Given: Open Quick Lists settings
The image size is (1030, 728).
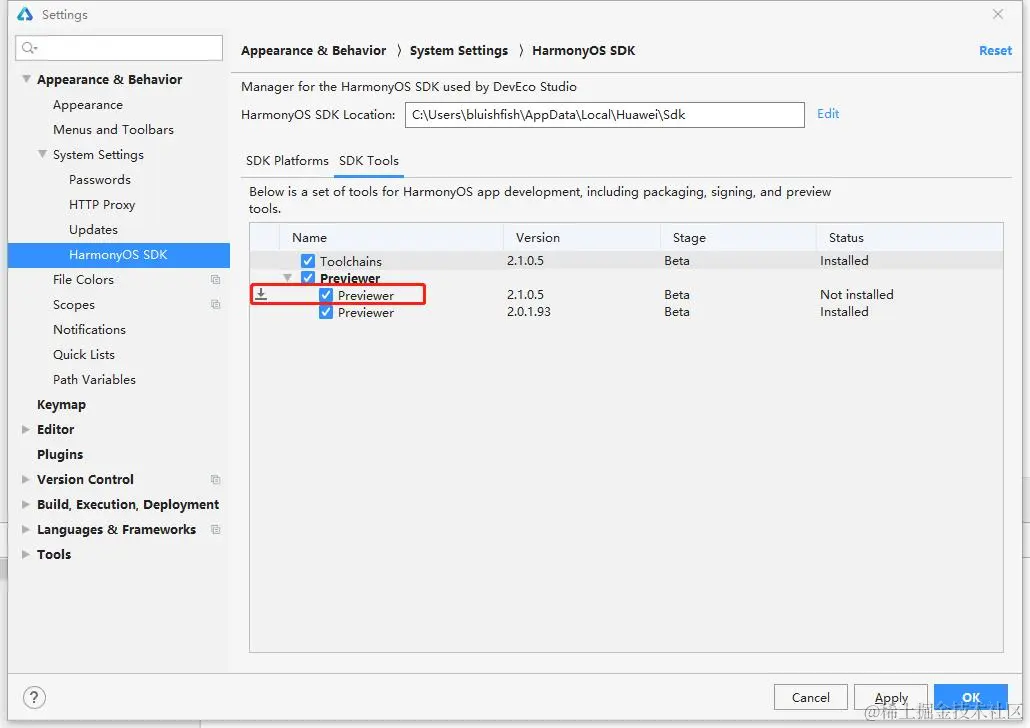Looking at the screenshot, I should [x=83, y=354].
